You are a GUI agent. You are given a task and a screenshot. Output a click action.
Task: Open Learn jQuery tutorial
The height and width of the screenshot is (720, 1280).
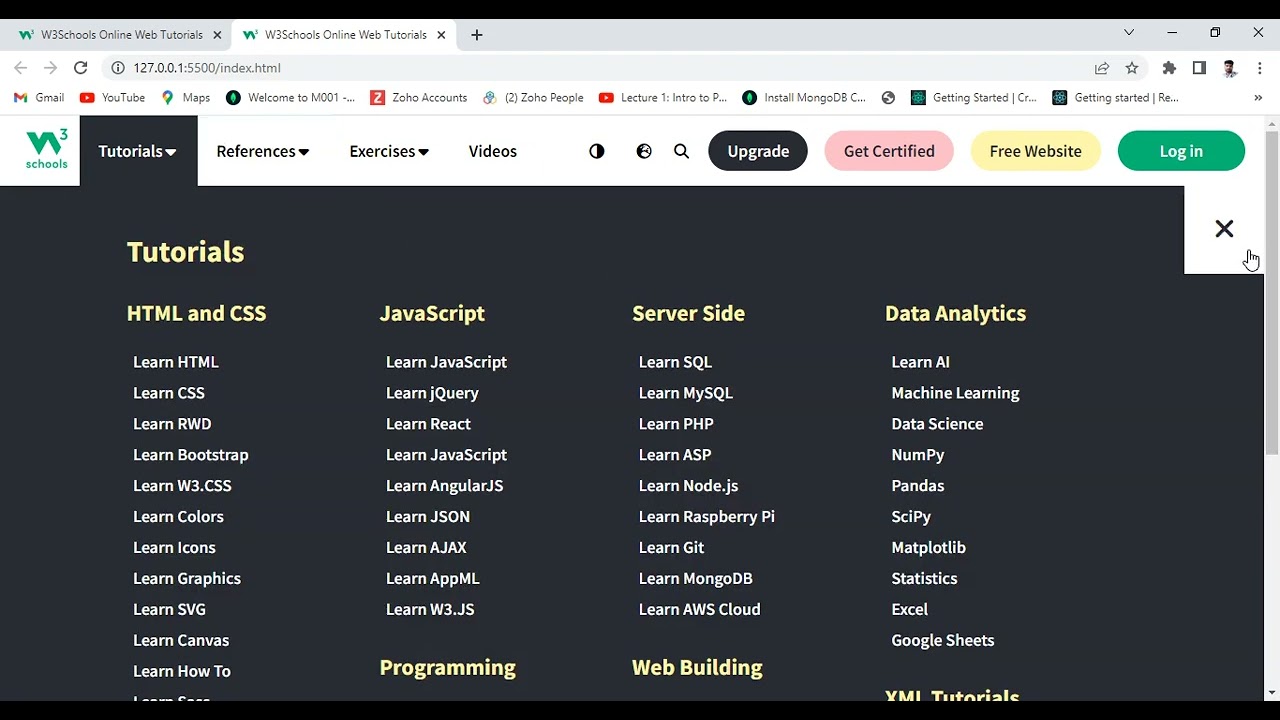coord(432,393)
